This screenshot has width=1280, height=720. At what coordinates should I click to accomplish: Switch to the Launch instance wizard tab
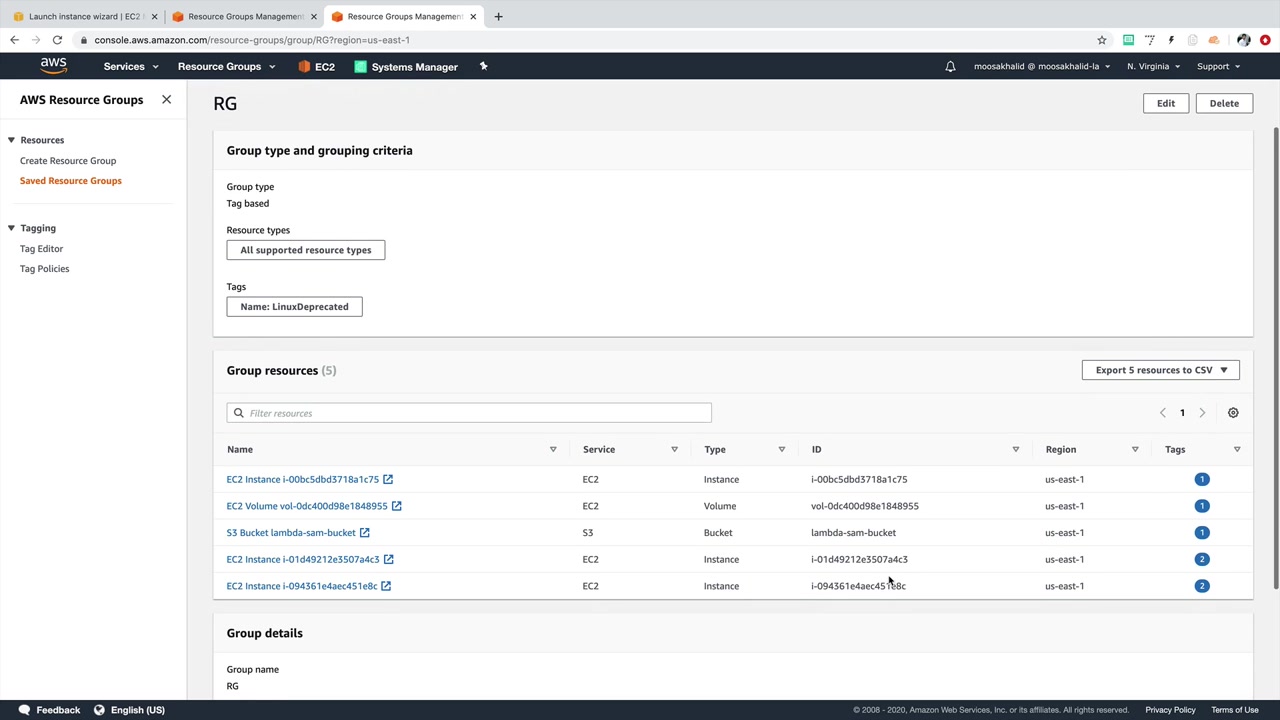click(84, 16)
